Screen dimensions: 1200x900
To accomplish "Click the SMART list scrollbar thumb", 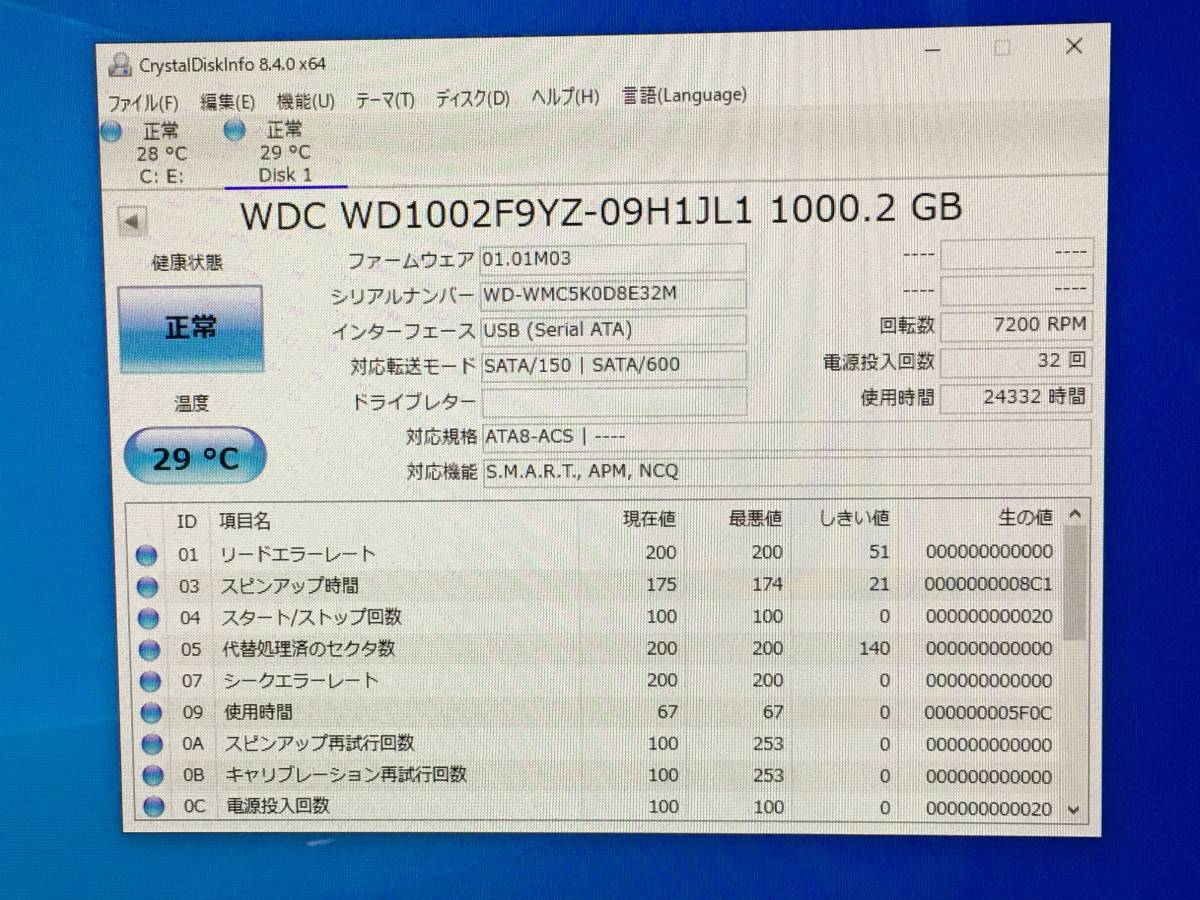I will pos(1074,584).
